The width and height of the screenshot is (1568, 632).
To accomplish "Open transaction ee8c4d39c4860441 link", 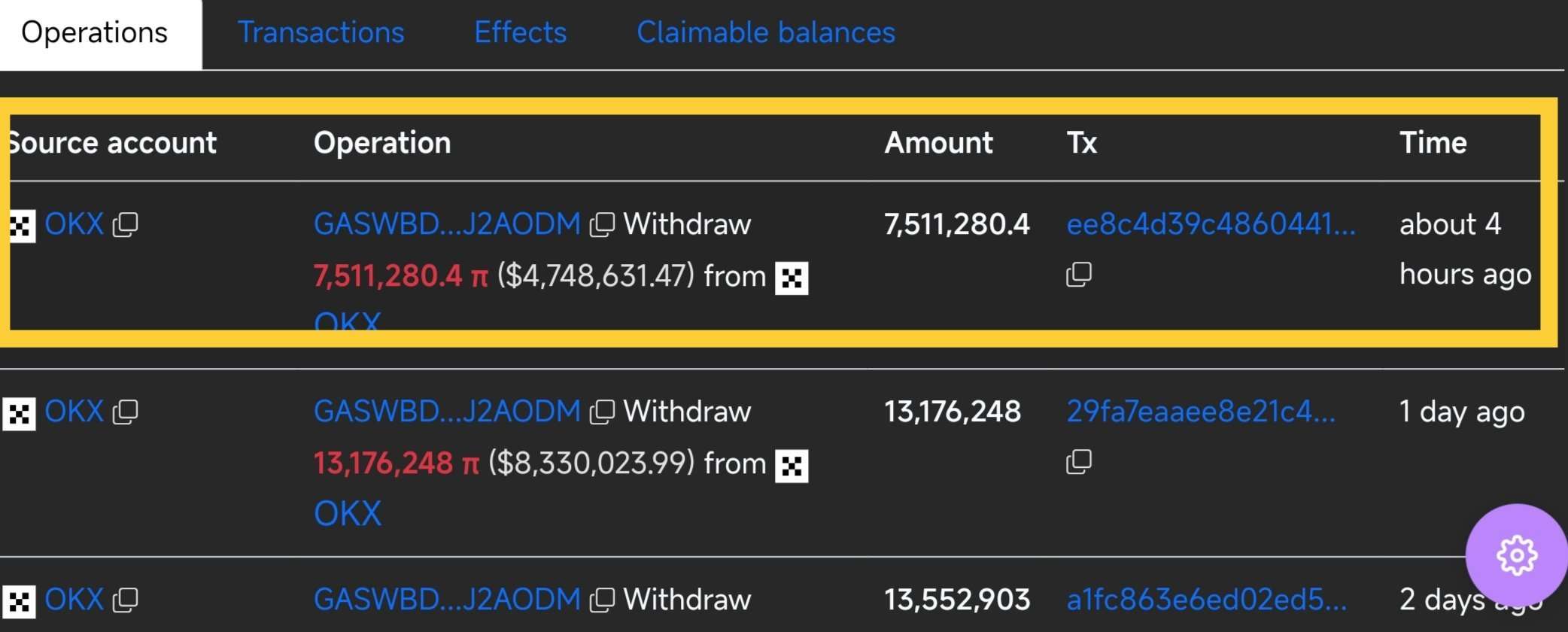I will pyautogui.click(x=1211, y=224).
